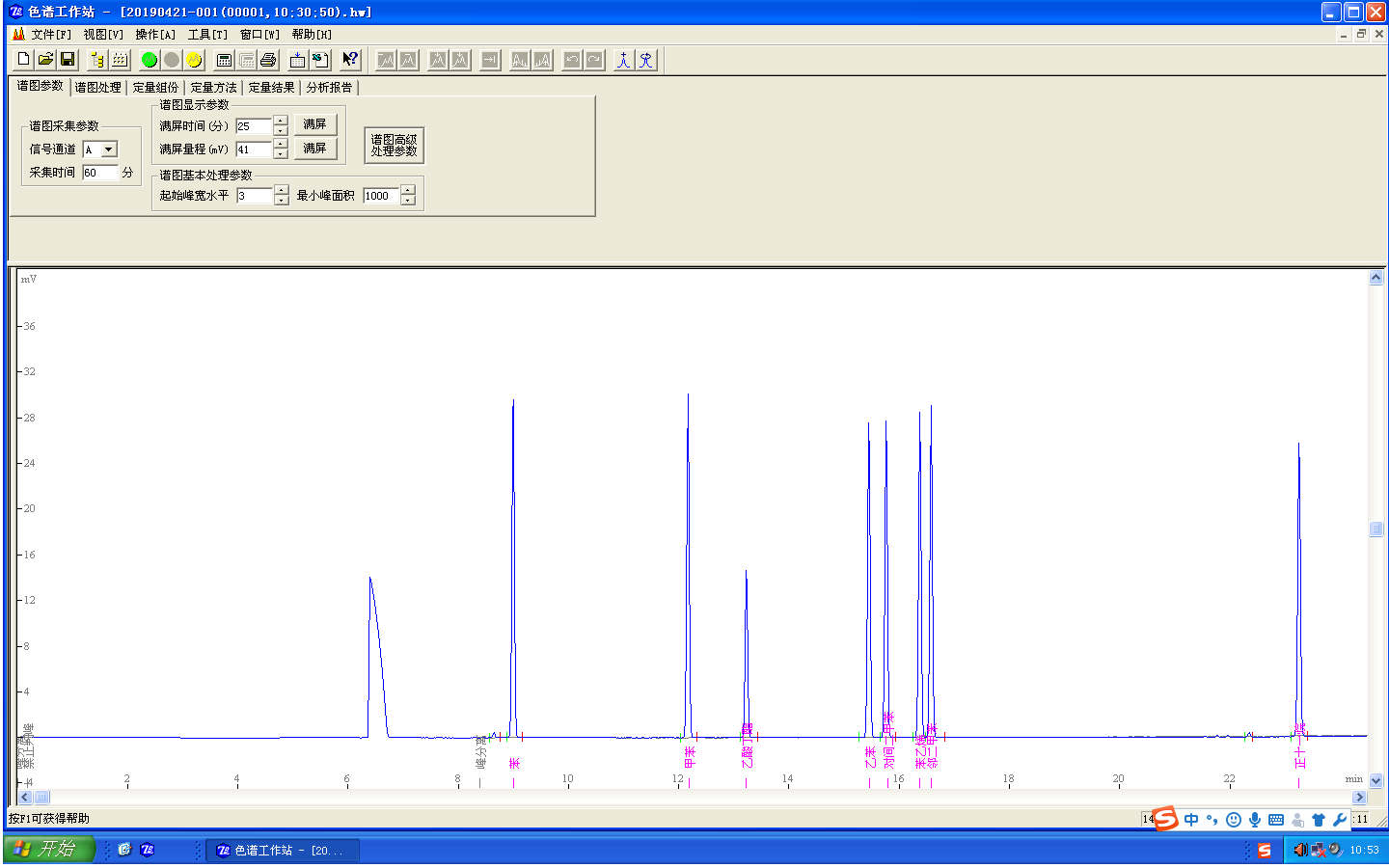
Task: Activate the context help arrow-question icon
Action: (x=350, y=60)
